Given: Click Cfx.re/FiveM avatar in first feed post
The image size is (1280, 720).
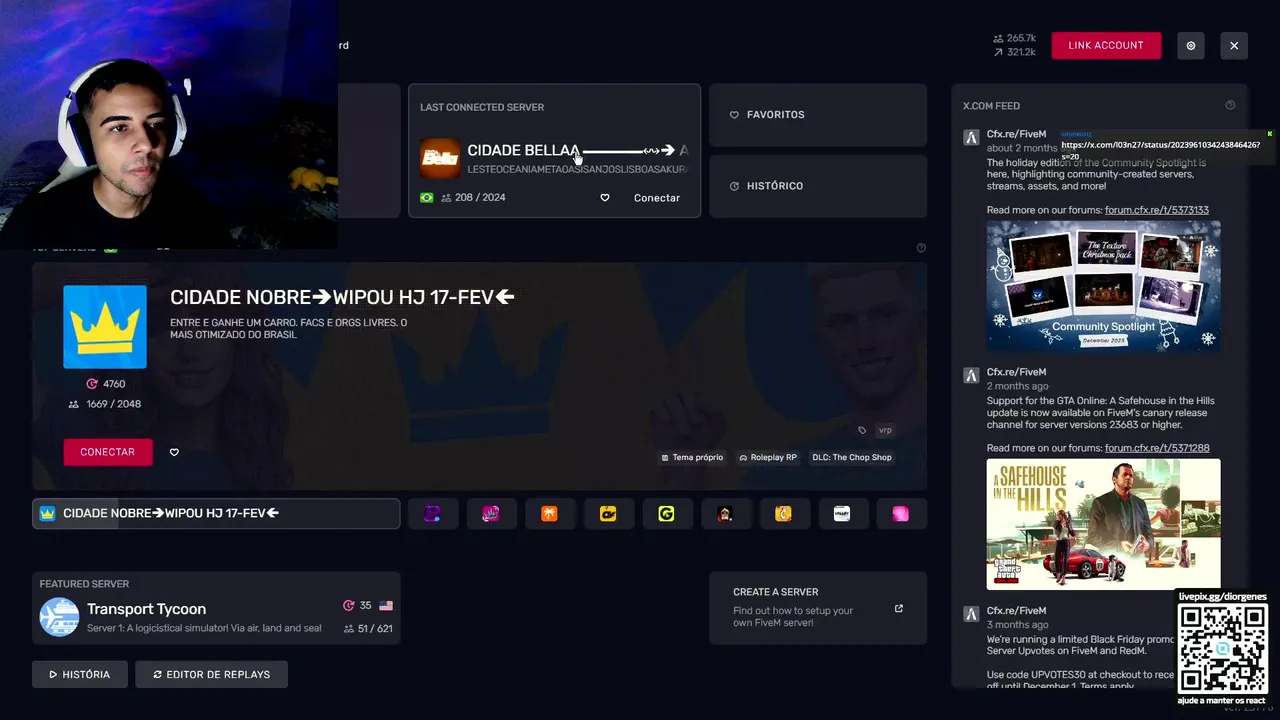Looking at the screenshot, I should 971,138.
